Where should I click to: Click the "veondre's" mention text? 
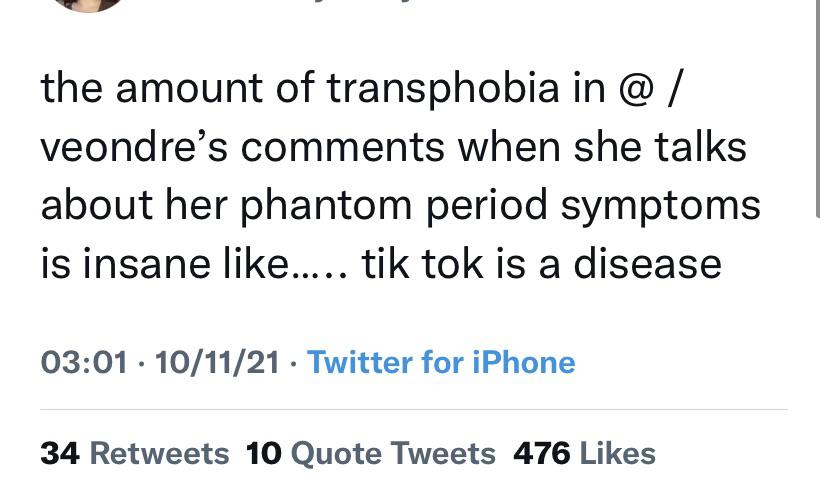[x=134, y=147]
